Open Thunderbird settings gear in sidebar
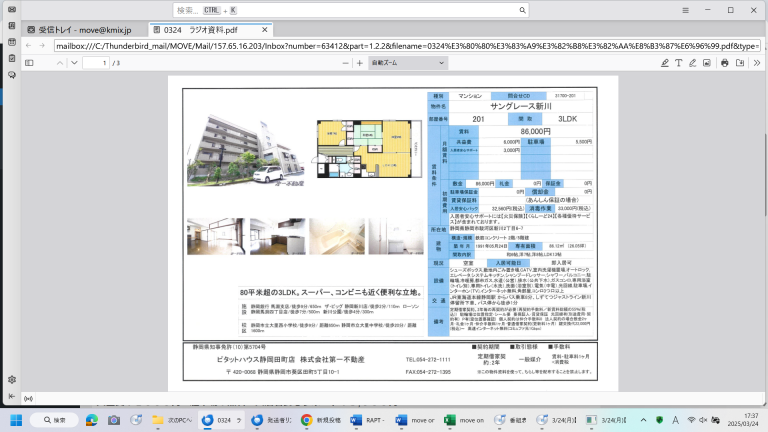768x432 pixels. 11,379
